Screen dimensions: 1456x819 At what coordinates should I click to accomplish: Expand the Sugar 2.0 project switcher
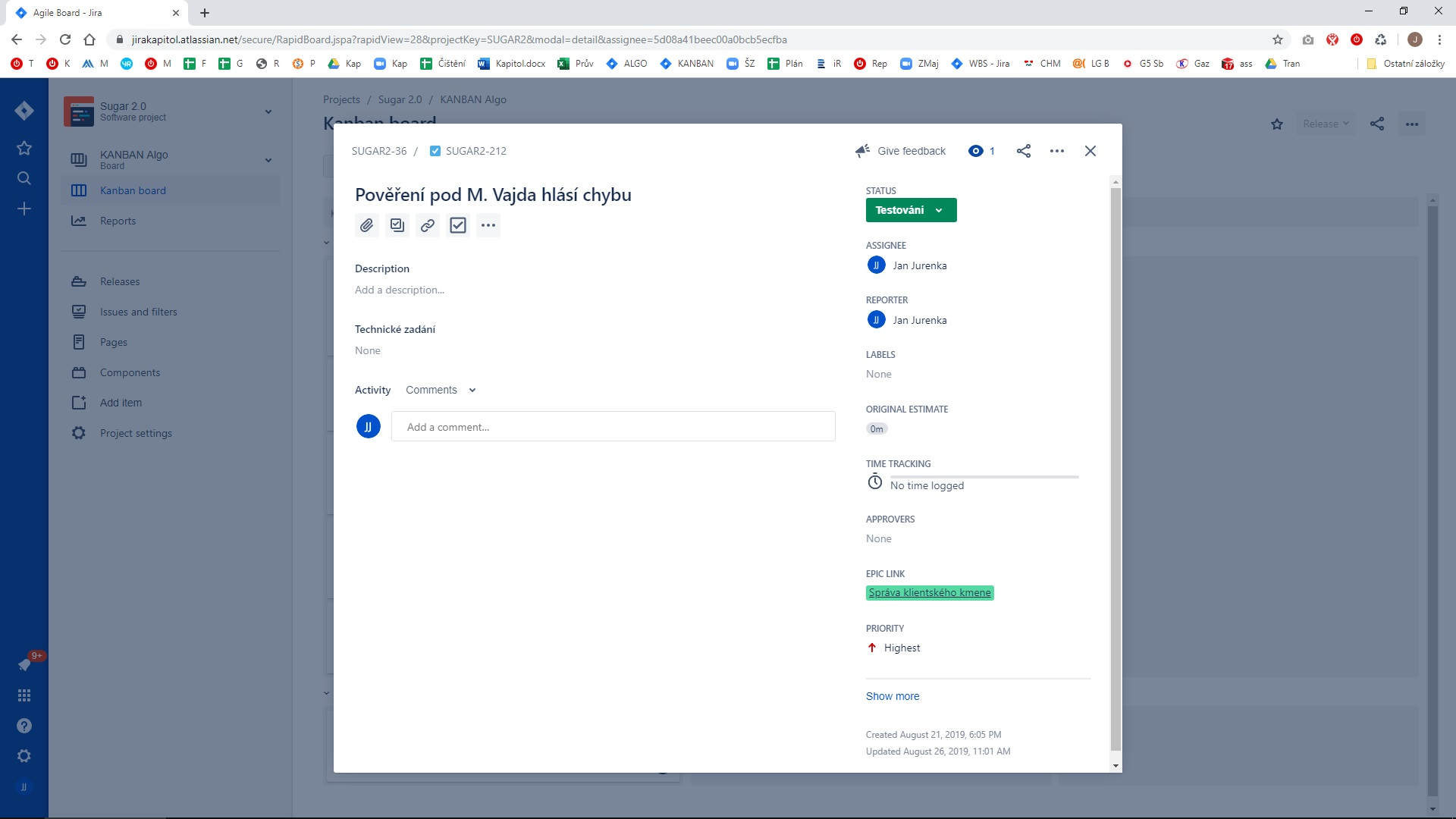268,111
